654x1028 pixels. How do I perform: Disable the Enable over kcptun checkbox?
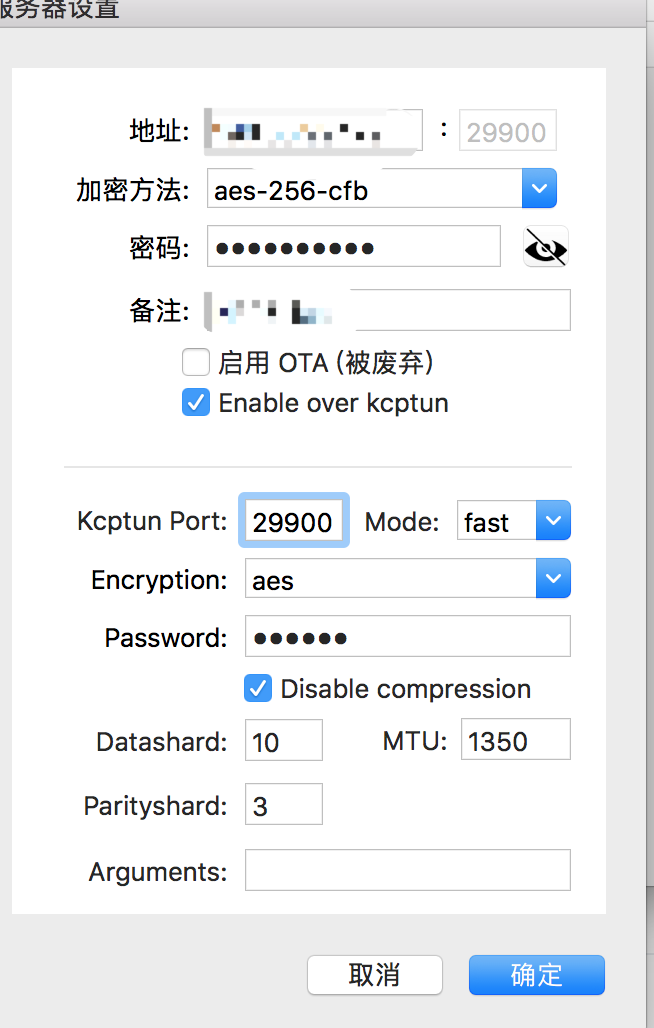click(196, 402)
